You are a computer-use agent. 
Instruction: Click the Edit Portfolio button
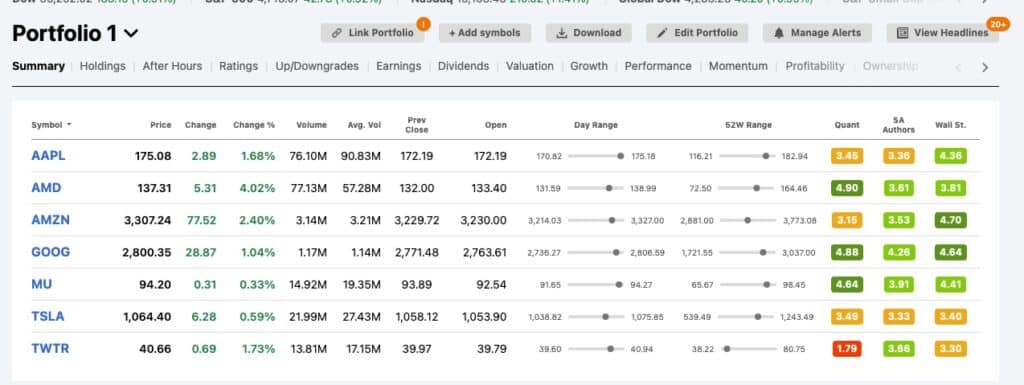pyautogui.click(x=697, y=33)
